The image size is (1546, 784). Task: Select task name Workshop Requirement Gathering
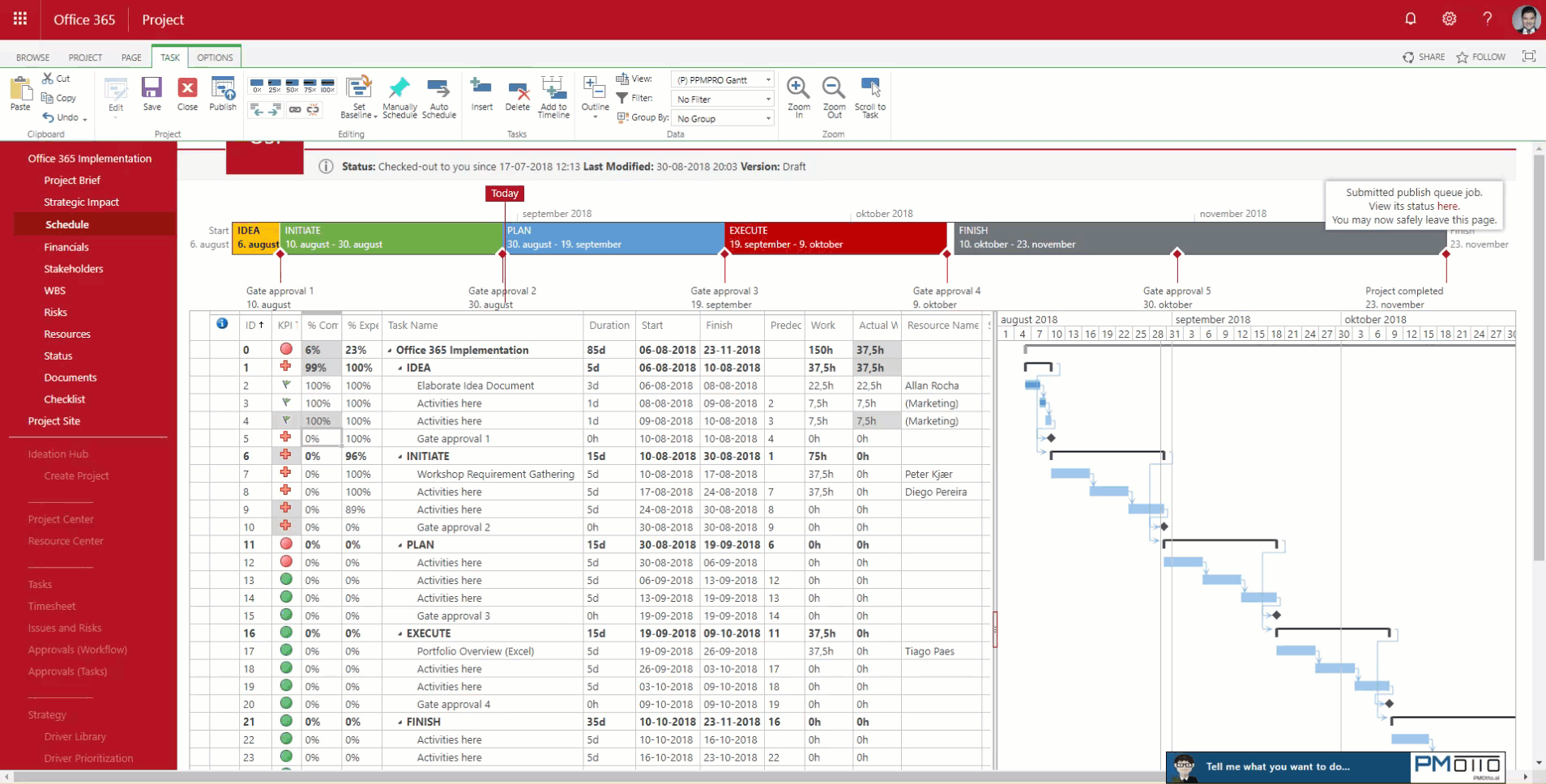pos(495,475)
